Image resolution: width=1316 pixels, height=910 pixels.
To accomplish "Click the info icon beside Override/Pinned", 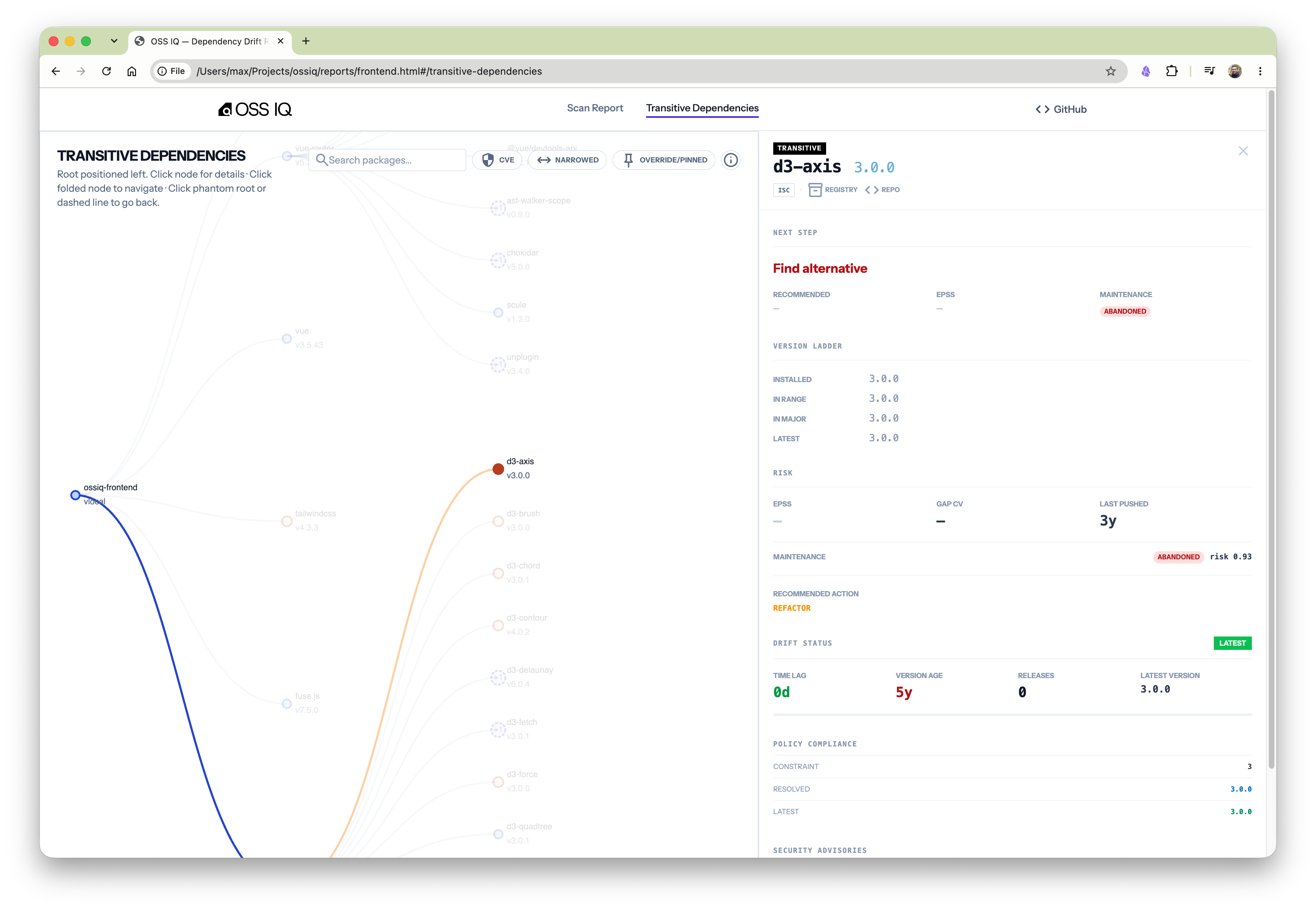I will pos(730,160).
